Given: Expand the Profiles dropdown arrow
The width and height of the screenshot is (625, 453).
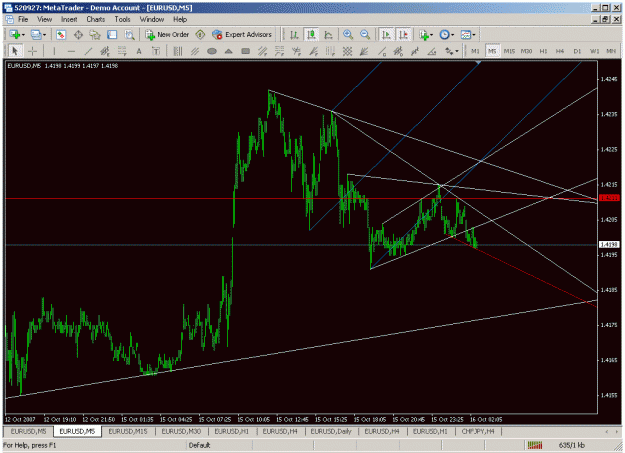Looking at the screenshot, I should tap(44, 35).
